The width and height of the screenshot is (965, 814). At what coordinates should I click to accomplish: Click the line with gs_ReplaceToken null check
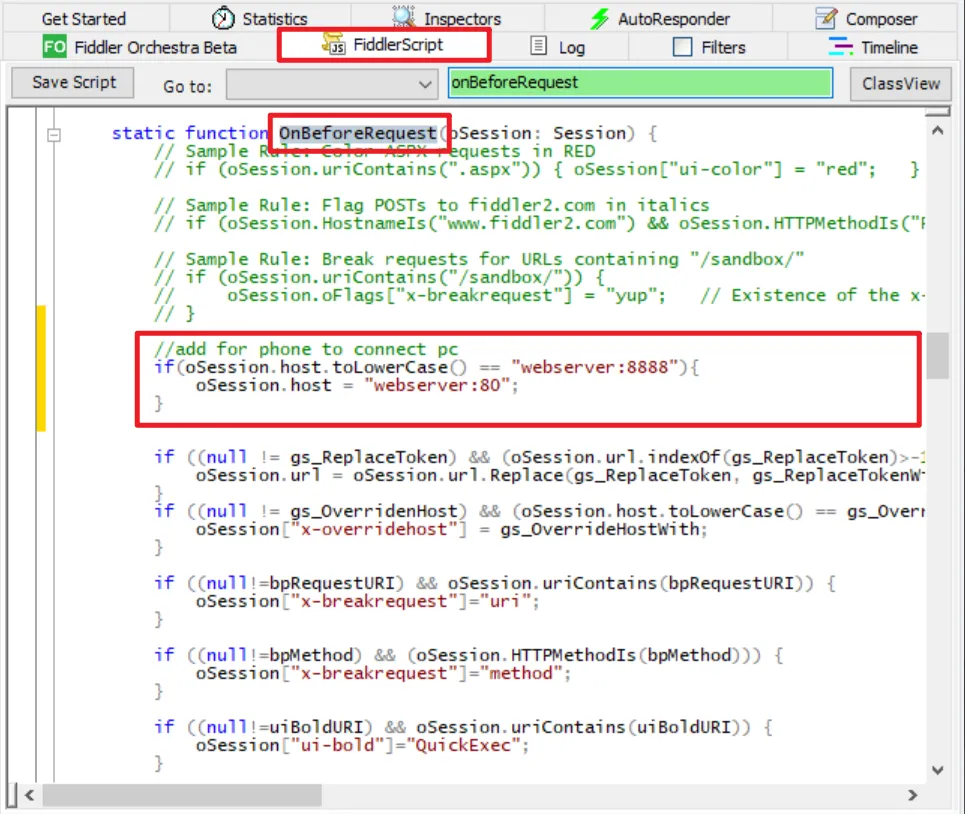pos(539,457)
